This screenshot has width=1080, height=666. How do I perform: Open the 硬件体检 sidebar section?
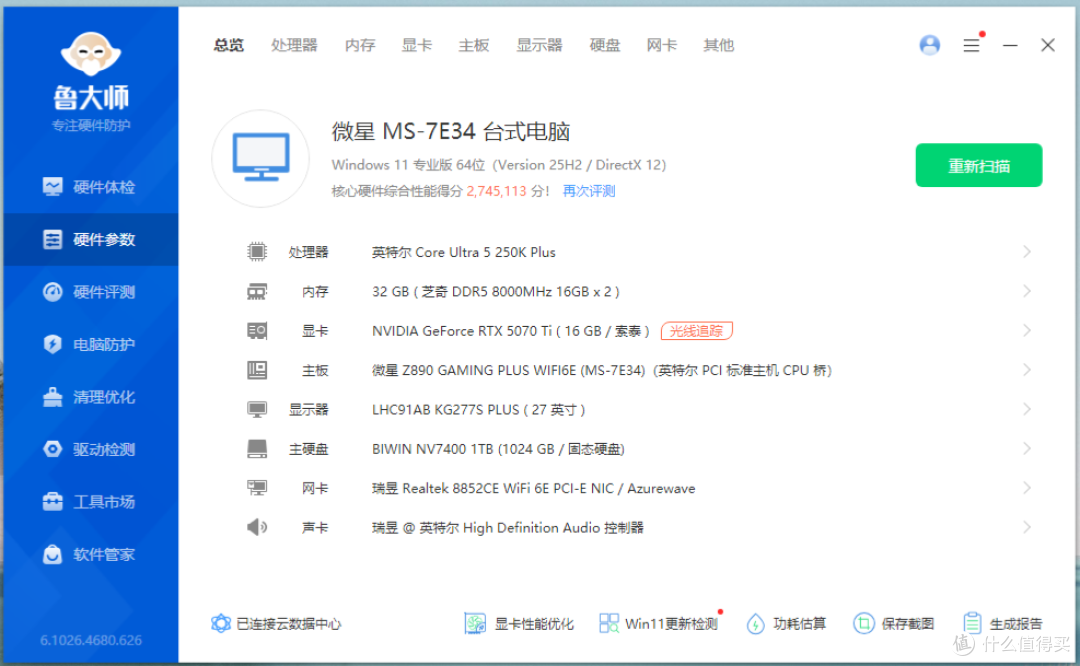click(x=90, y=187)
